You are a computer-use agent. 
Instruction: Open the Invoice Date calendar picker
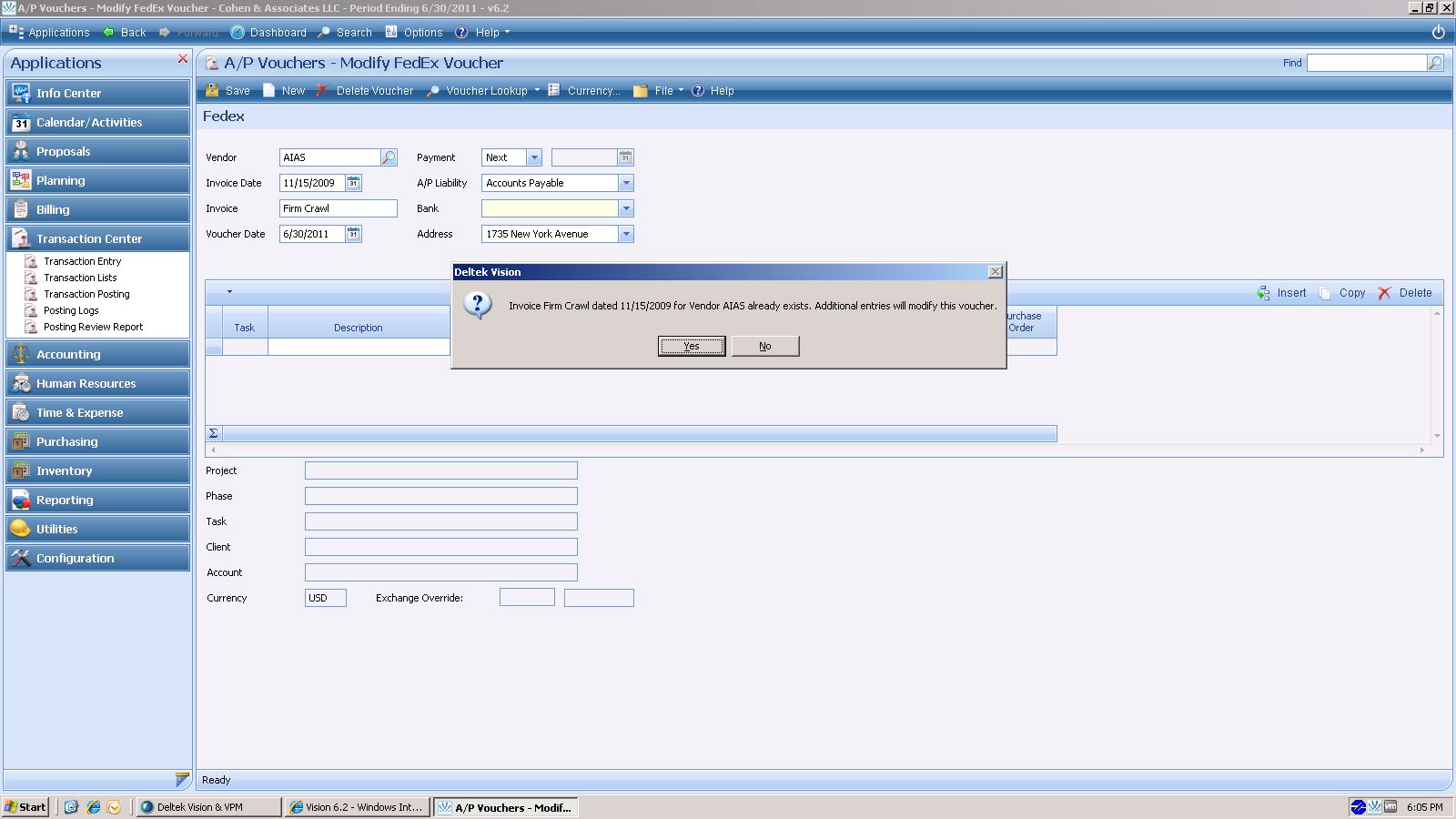tap(354, 183)
